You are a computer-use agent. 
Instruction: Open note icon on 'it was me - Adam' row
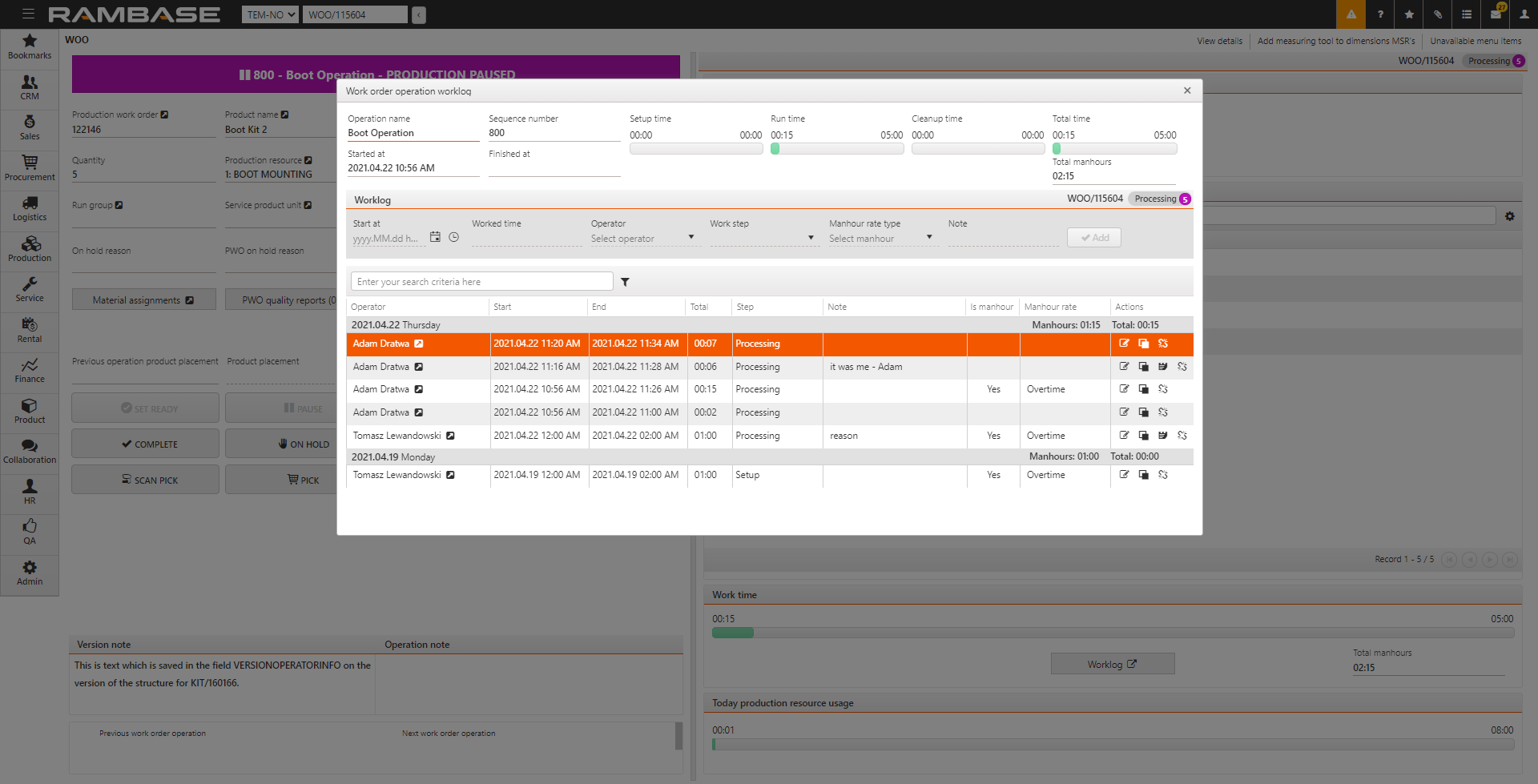1162,367
